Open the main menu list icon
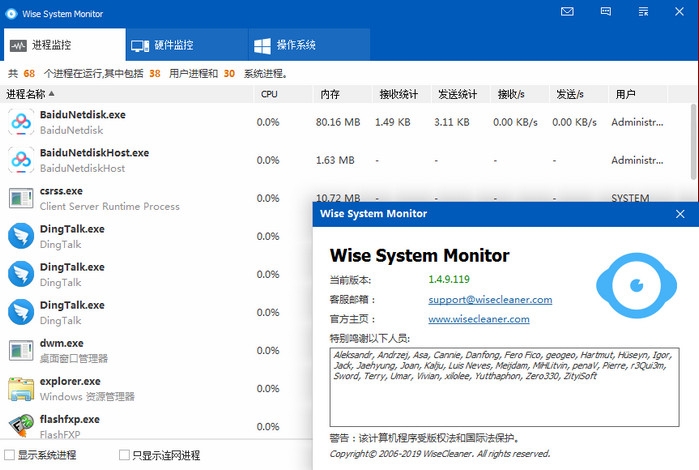 pyautogui.click(x=643, y=12)
